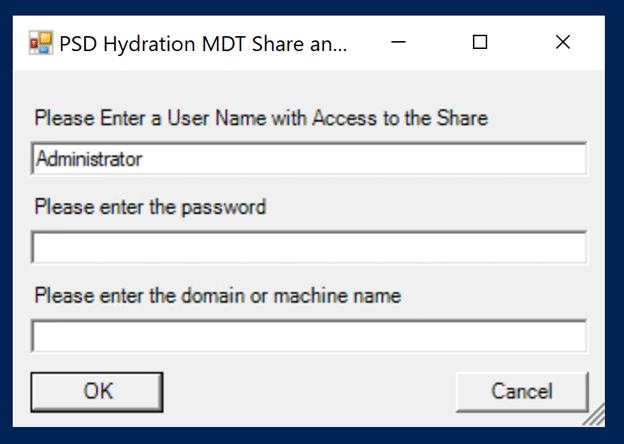
Task: Click the Cancel button
Action: (x=522, y=392)
